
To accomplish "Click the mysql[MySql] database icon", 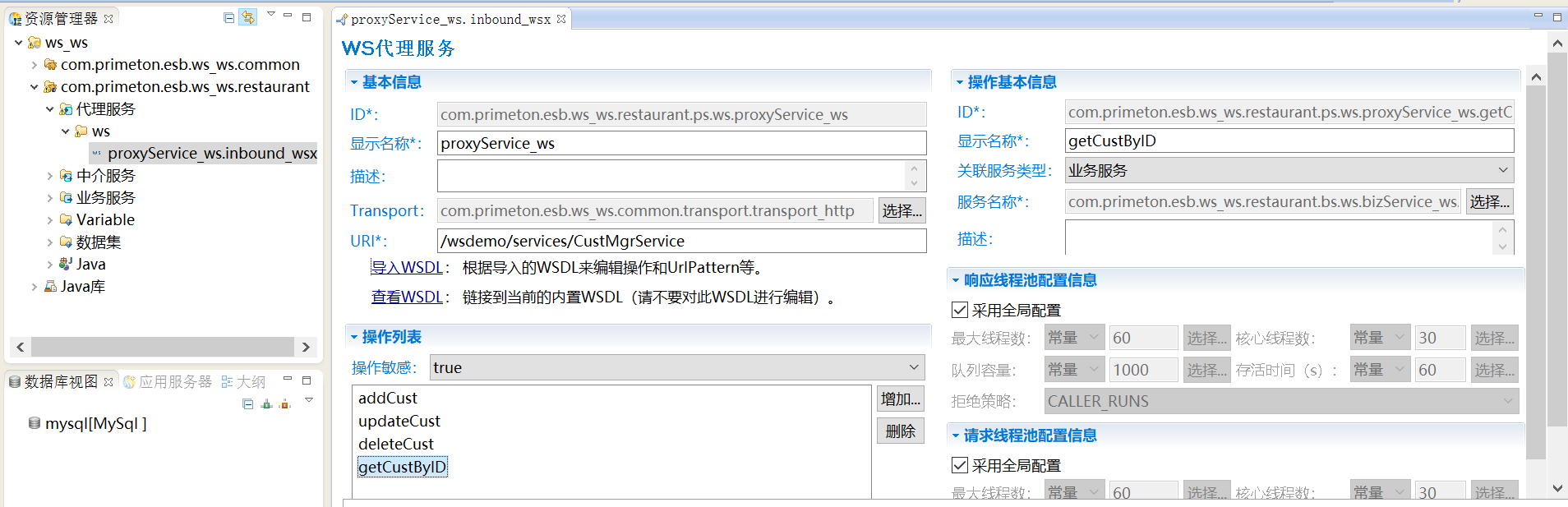I will [34, 423].
